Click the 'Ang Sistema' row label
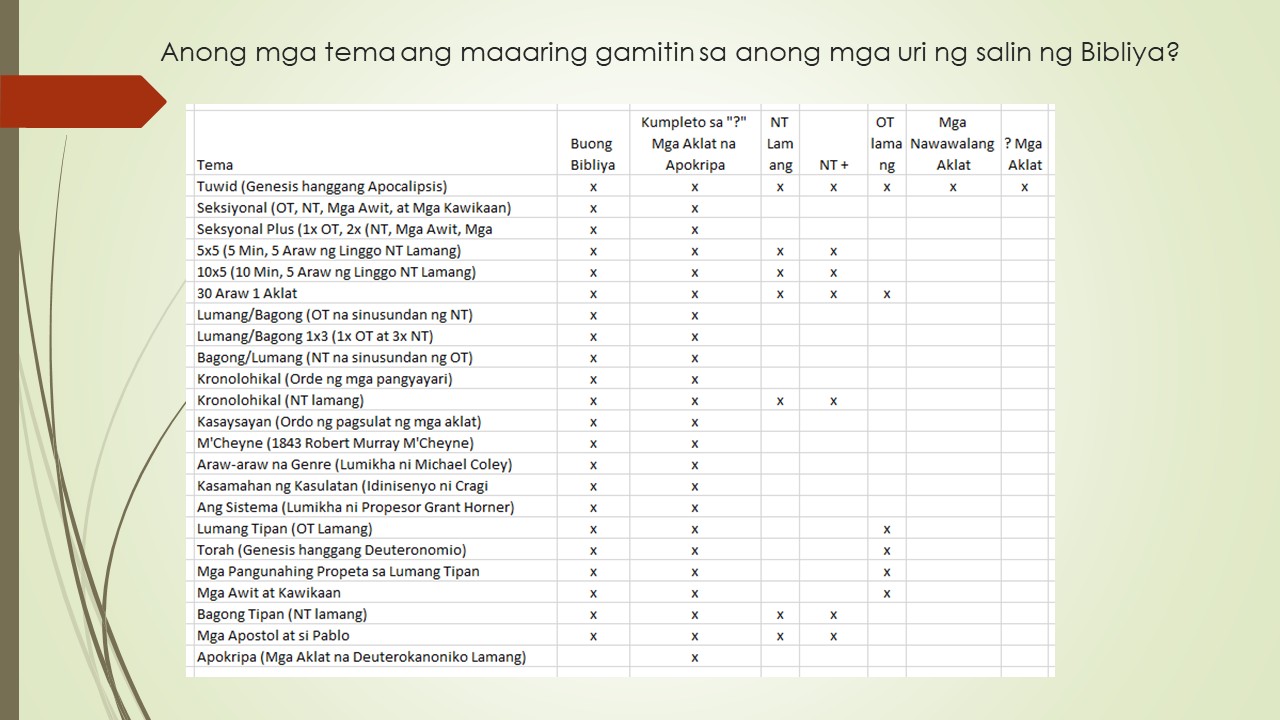 (x=355, y=507)
